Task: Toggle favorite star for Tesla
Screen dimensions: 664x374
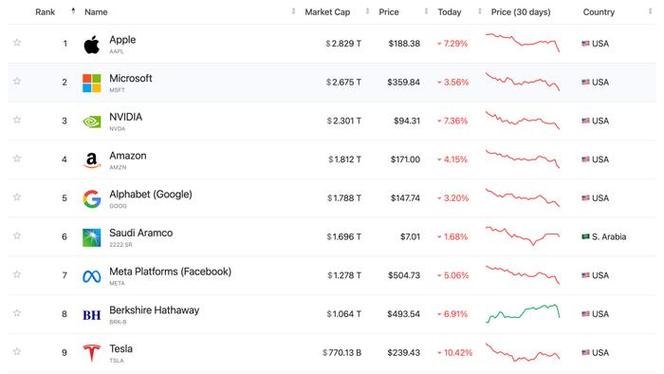Action: [17, 352]
